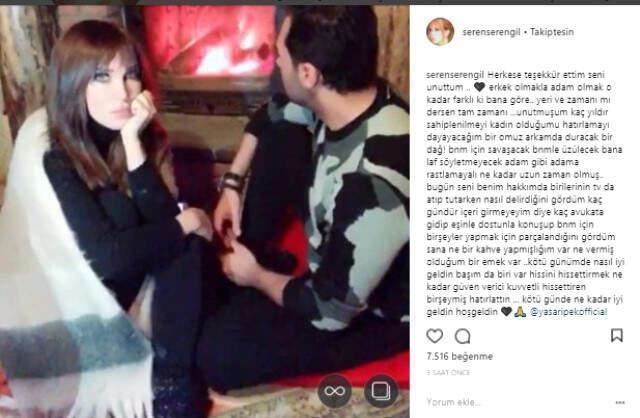The height and width of the screenshot is (418, 640).
Task: Like the post with the heart icon
Action: pos(434,336)
